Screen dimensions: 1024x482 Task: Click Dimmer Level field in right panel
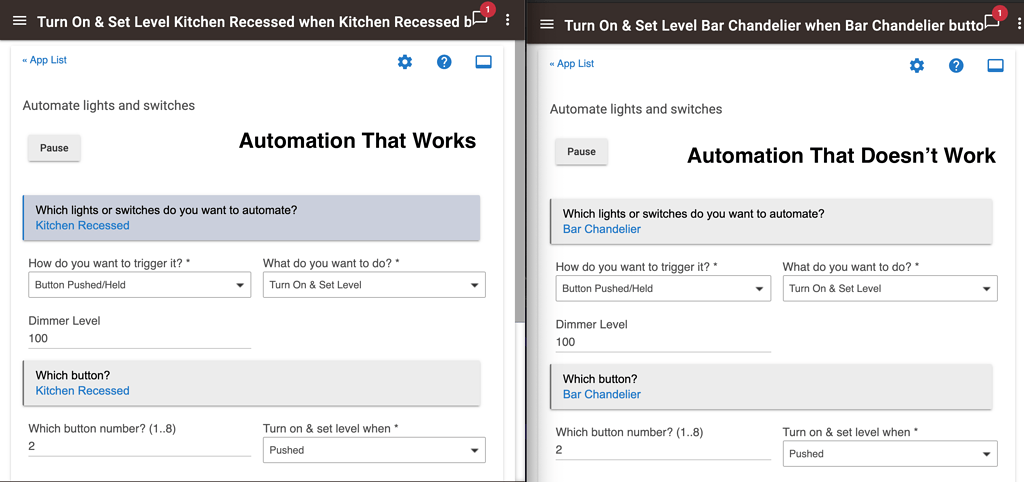click(x=662, y=342)
